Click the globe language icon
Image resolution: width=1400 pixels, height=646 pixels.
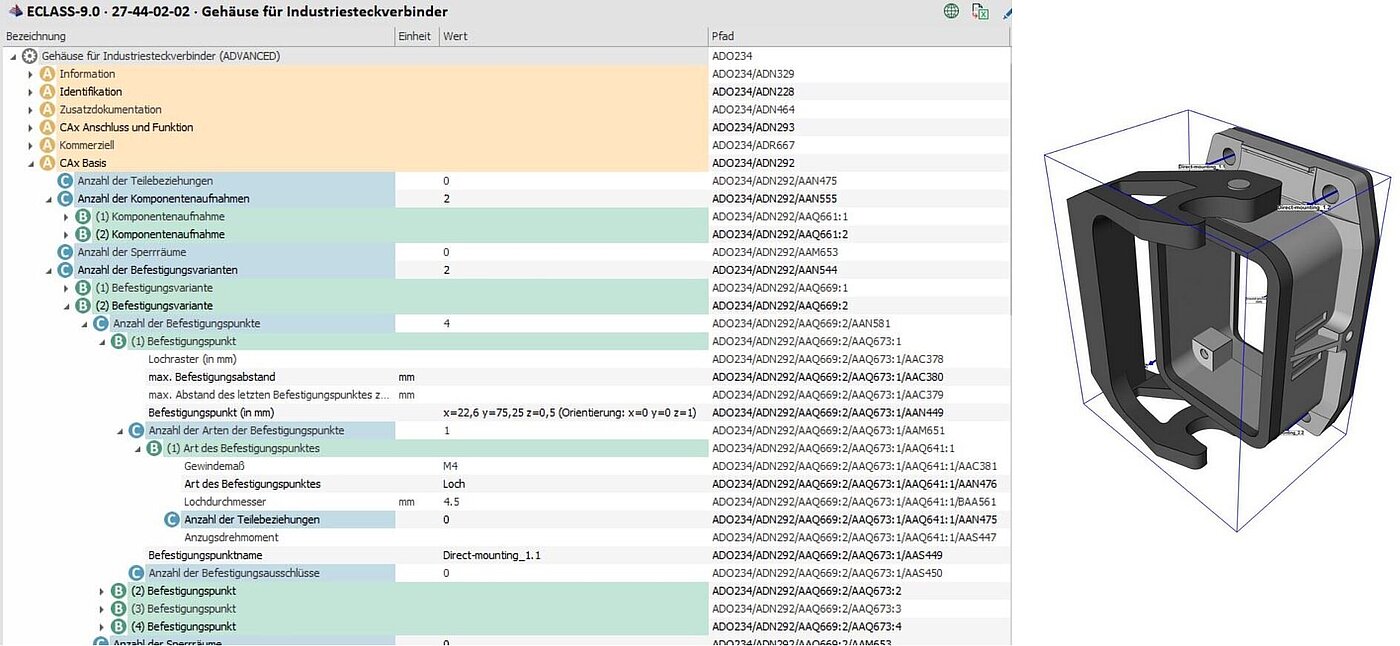951,11
